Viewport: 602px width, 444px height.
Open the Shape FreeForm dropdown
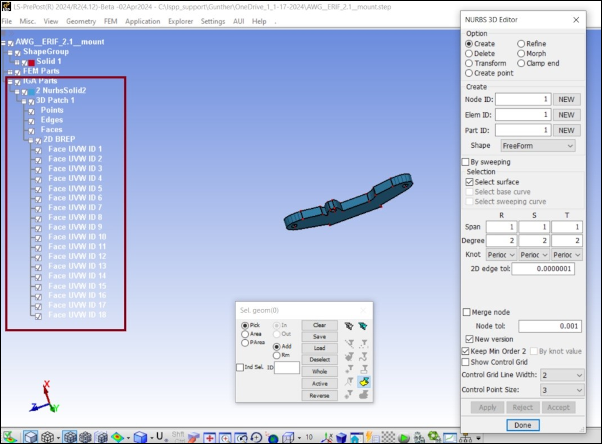coord(538,146)
